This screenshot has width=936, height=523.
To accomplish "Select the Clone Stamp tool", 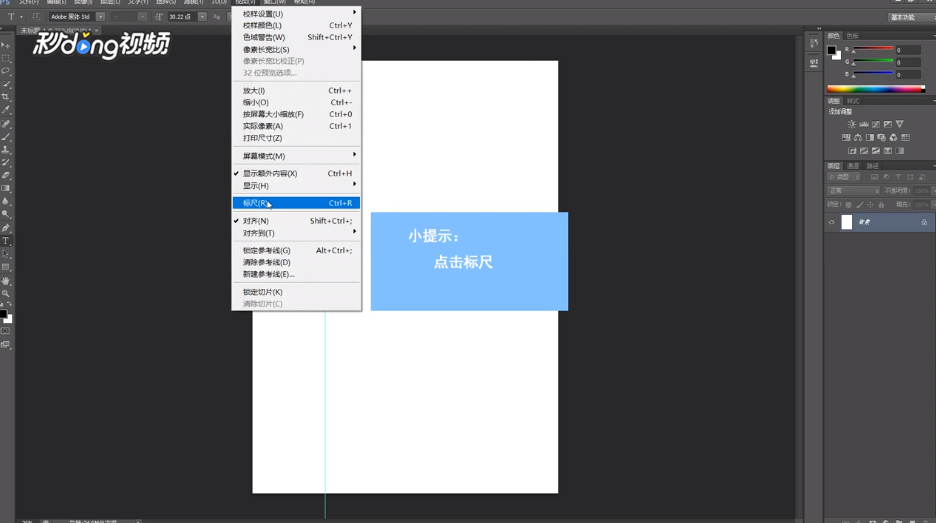I will point(6,149).
